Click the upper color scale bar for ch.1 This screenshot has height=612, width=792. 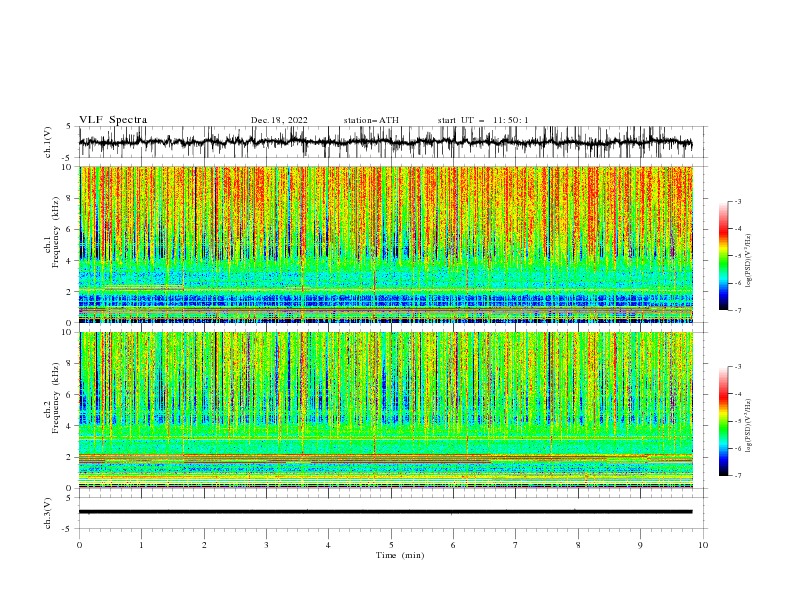tap(723, 256)
